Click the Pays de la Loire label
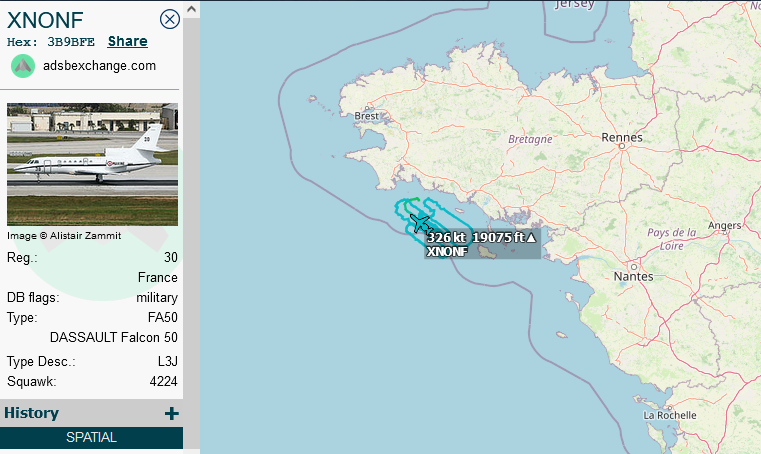This screenshot has width=761, height=454. [672, 239]
